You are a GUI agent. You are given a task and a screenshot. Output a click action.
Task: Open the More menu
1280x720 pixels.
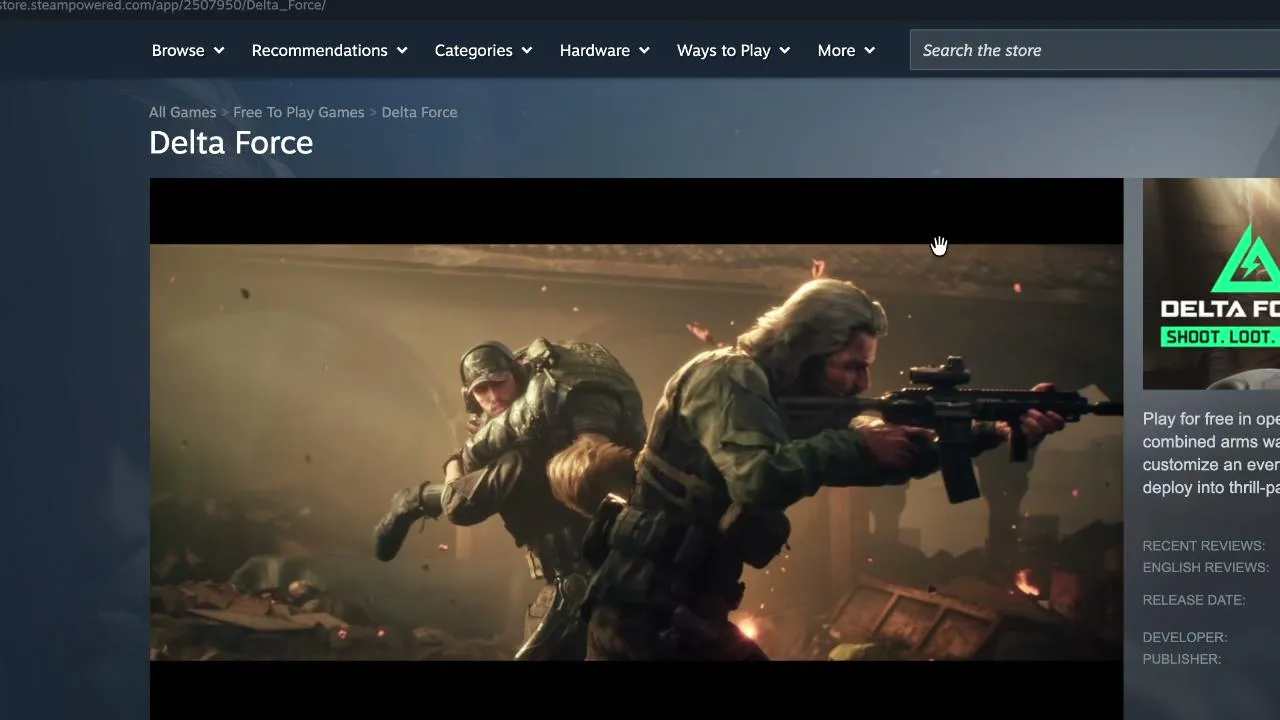846,50
